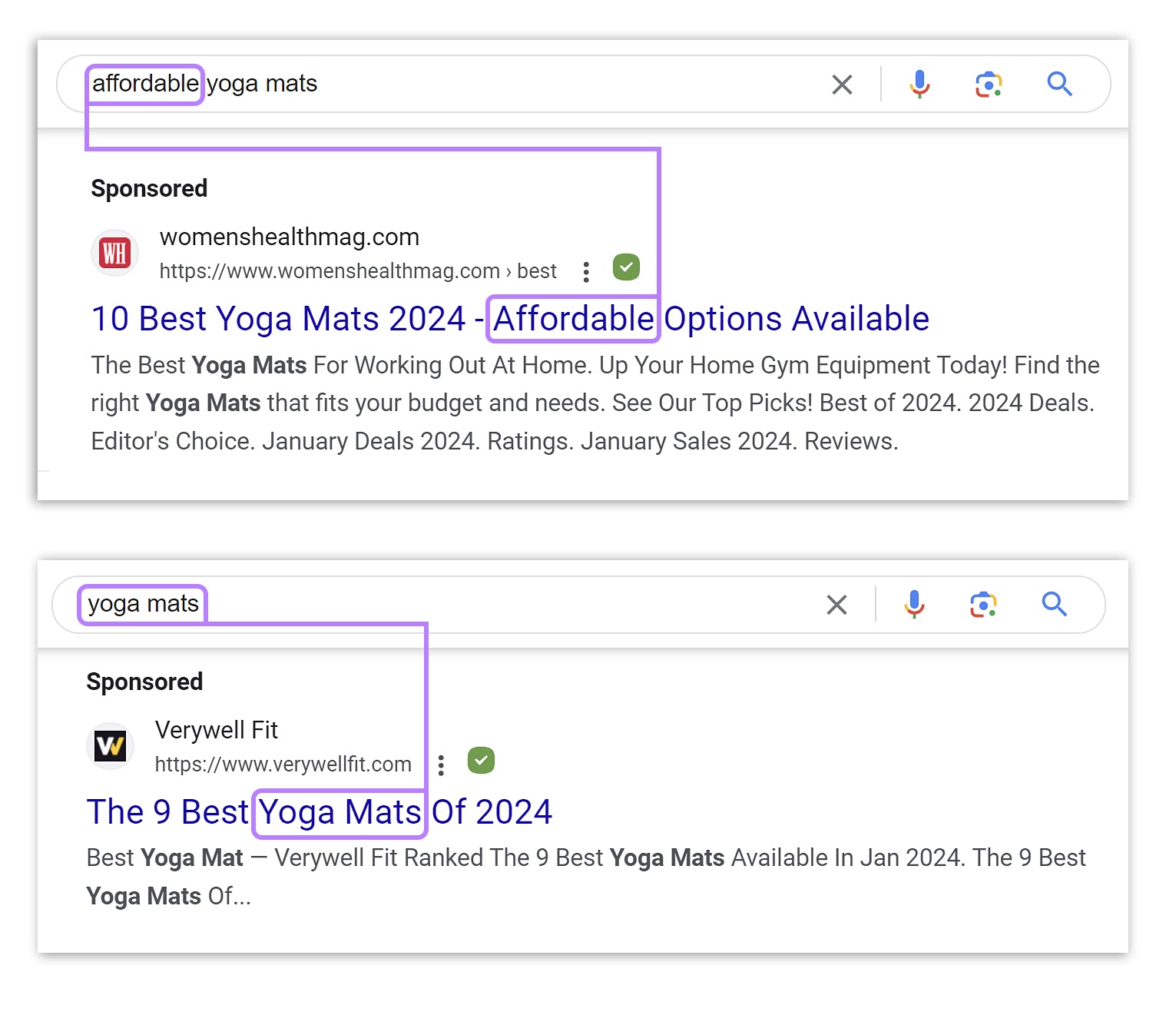This screenshot has width=1176, height=1015.
Task: Expand options for the Verywell Fit ad
Action: pyautogui.click(x=442, y=765)
